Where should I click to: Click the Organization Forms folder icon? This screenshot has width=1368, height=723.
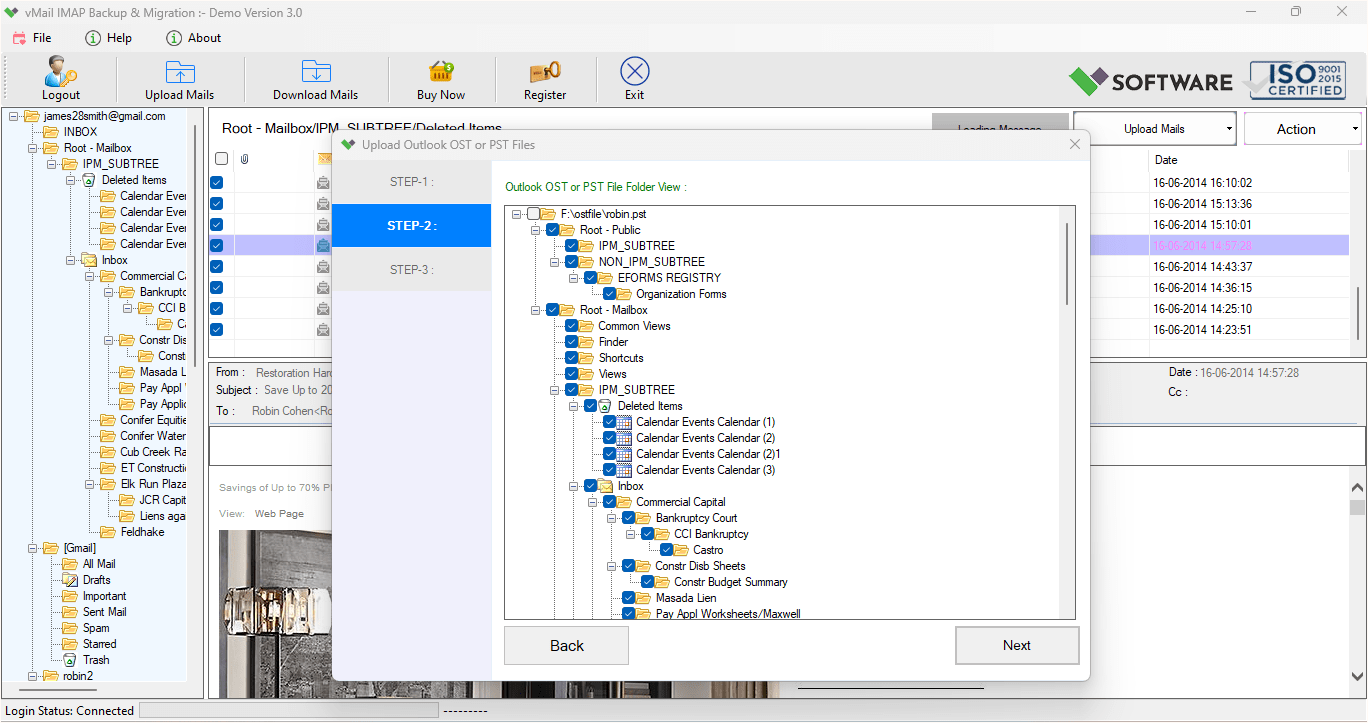click(x=624, y=294)
